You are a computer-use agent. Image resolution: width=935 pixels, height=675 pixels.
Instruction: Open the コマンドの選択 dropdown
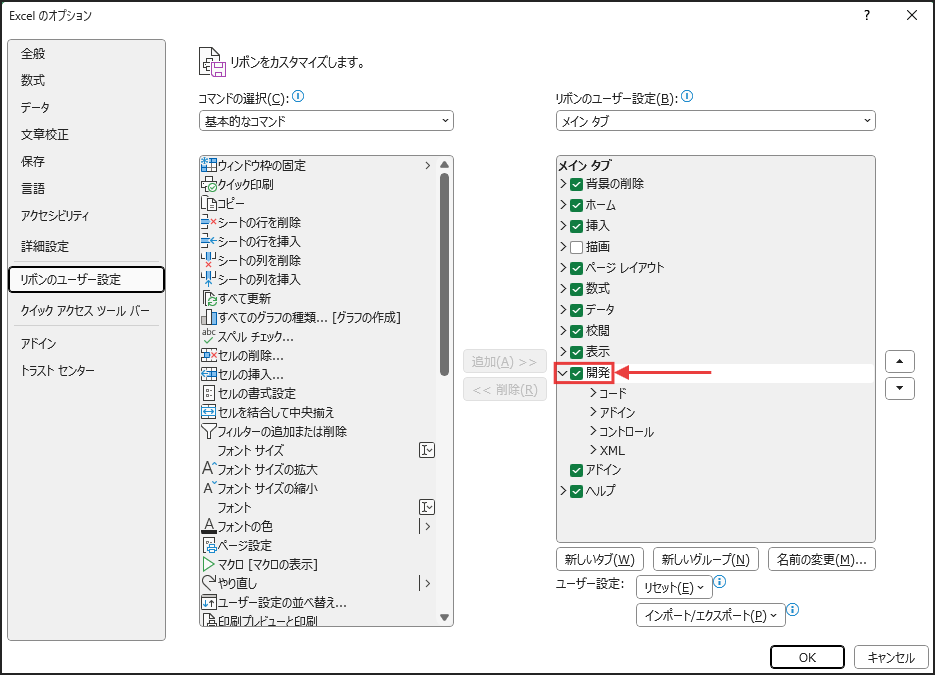(x=326, y=121)
